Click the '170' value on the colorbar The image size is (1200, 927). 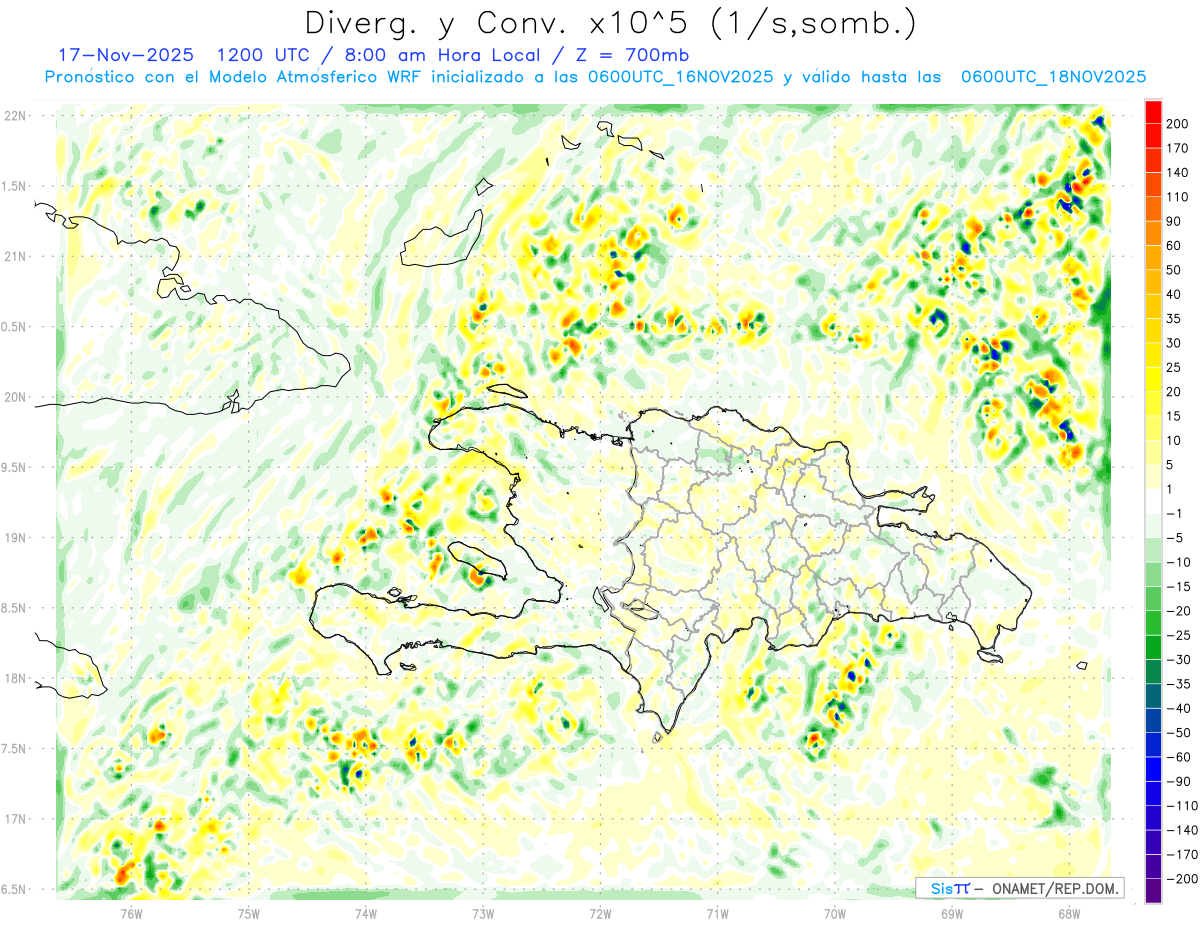tap(1177, 148)
